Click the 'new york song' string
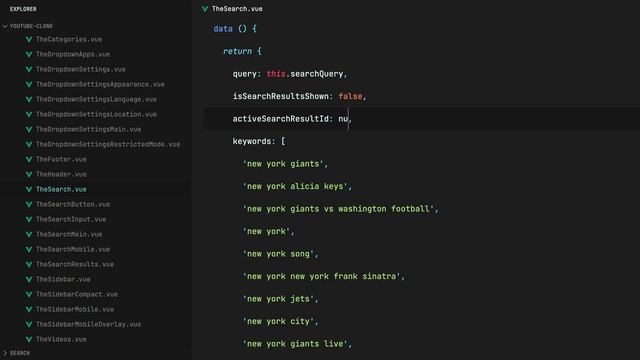This screenshot has width=640, height=360. pyautogui.click(x=278, y=254)
